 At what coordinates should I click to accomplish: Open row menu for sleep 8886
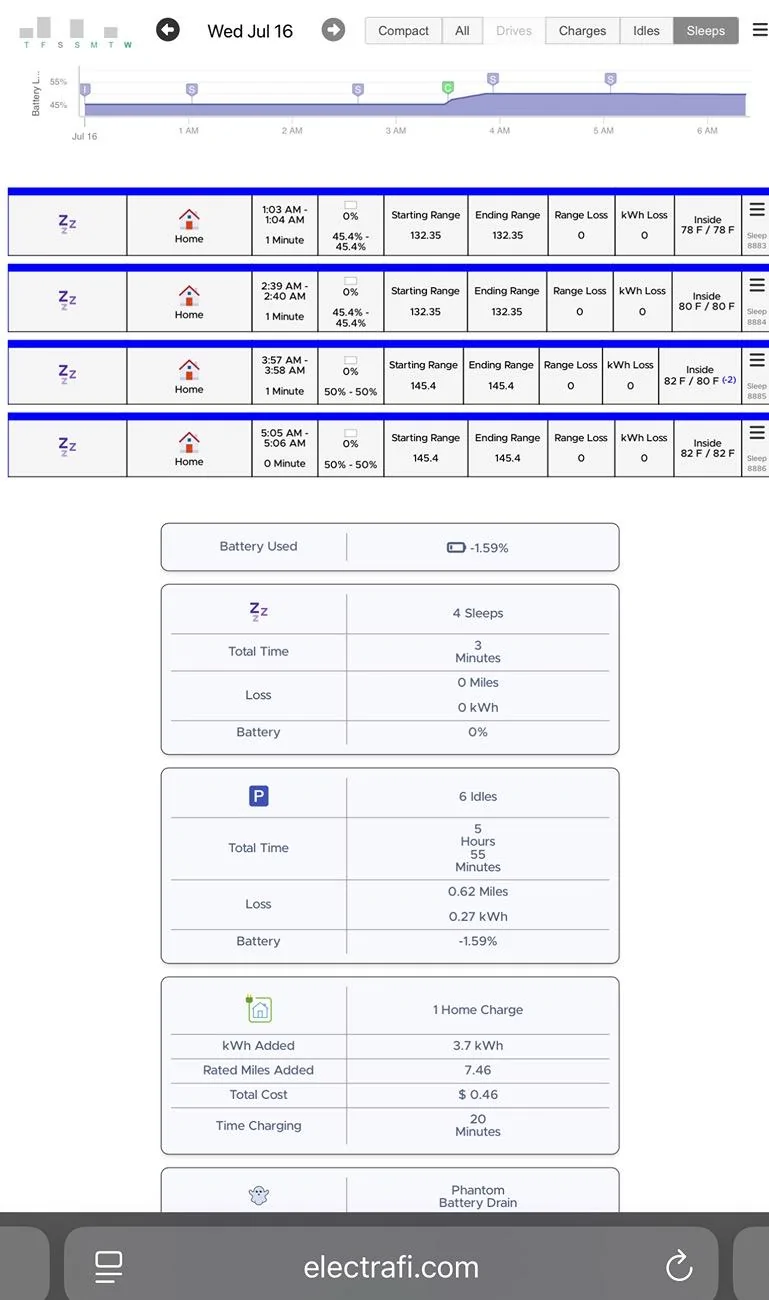pyautogui.click(x=757, y=433)
